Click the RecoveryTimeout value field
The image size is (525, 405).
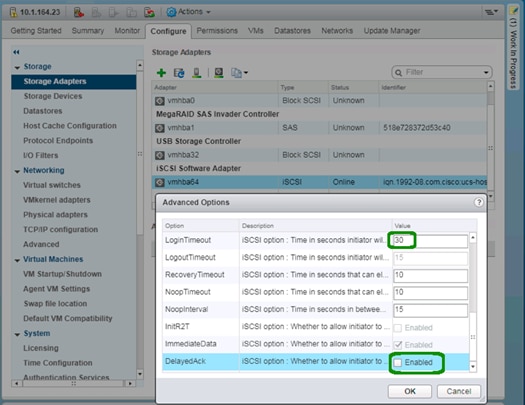coord(430,275)
